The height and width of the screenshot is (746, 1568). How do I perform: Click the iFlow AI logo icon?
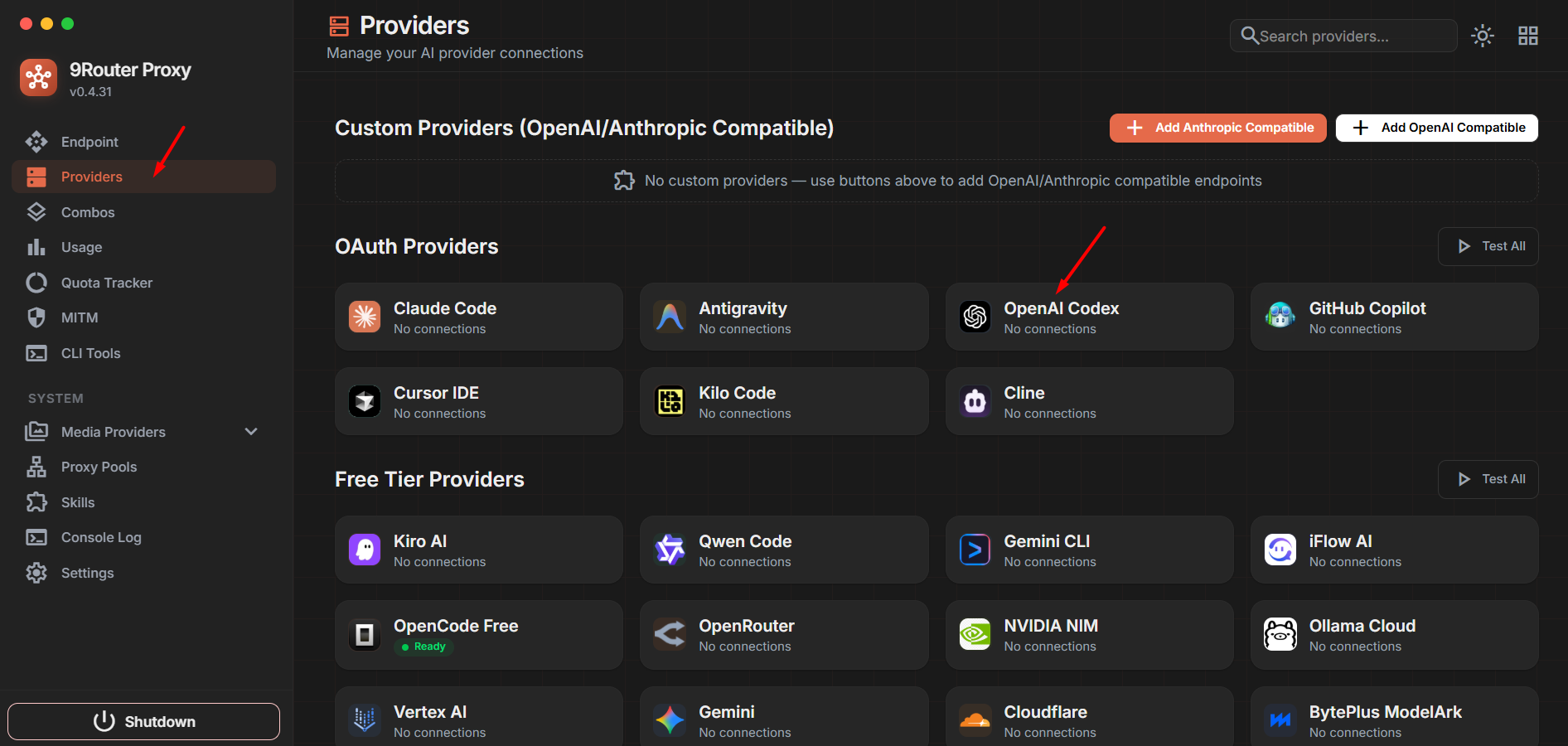[x=1280, y=550]
